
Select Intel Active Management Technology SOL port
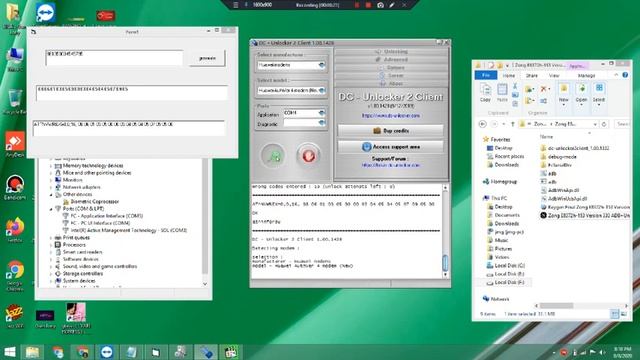point(129,230)
